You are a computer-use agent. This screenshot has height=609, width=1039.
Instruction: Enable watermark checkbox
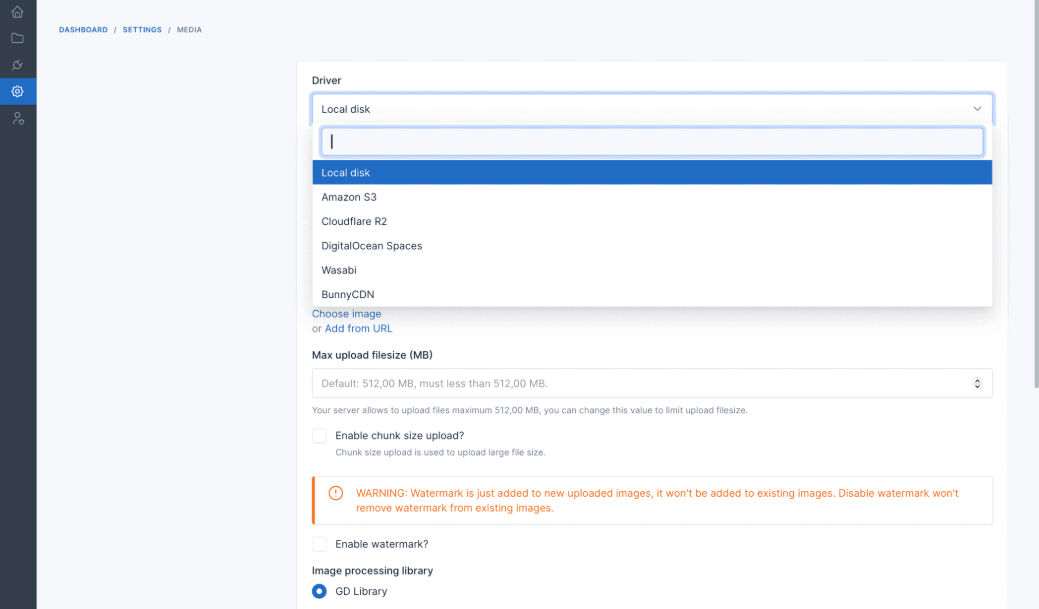tap(319, 544)
